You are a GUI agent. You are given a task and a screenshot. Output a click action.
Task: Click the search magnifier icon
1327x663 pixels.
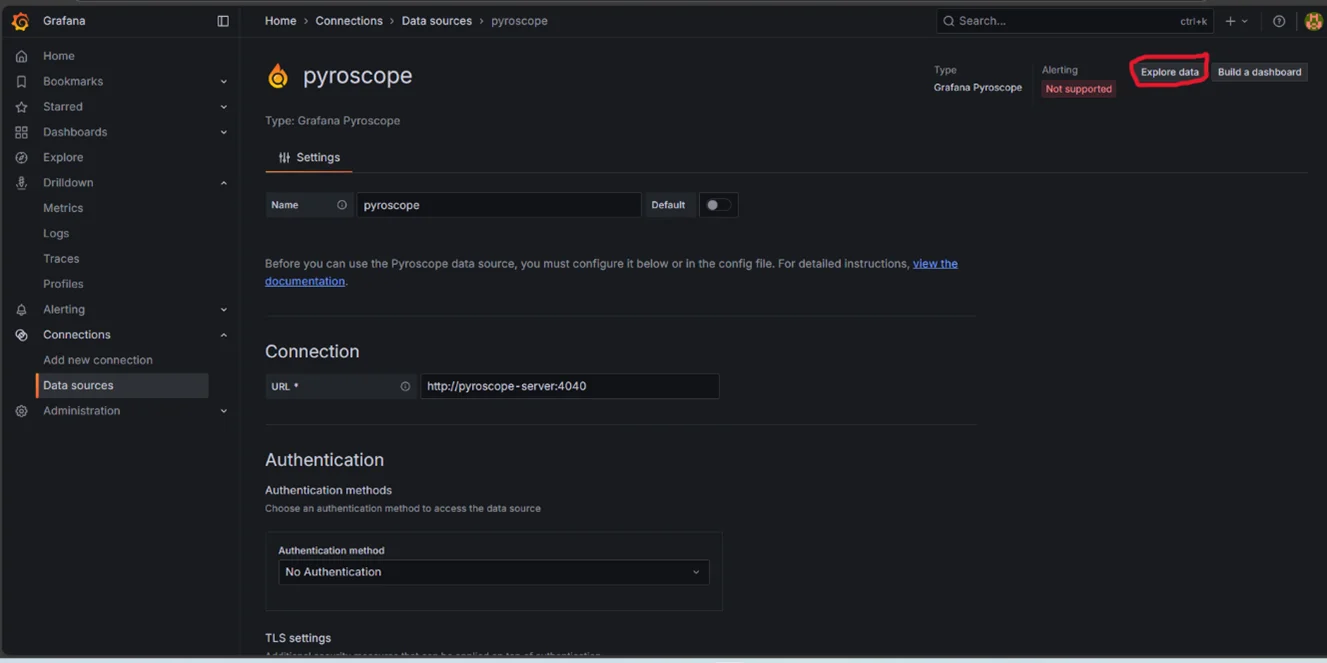click(x=948, y=21)
